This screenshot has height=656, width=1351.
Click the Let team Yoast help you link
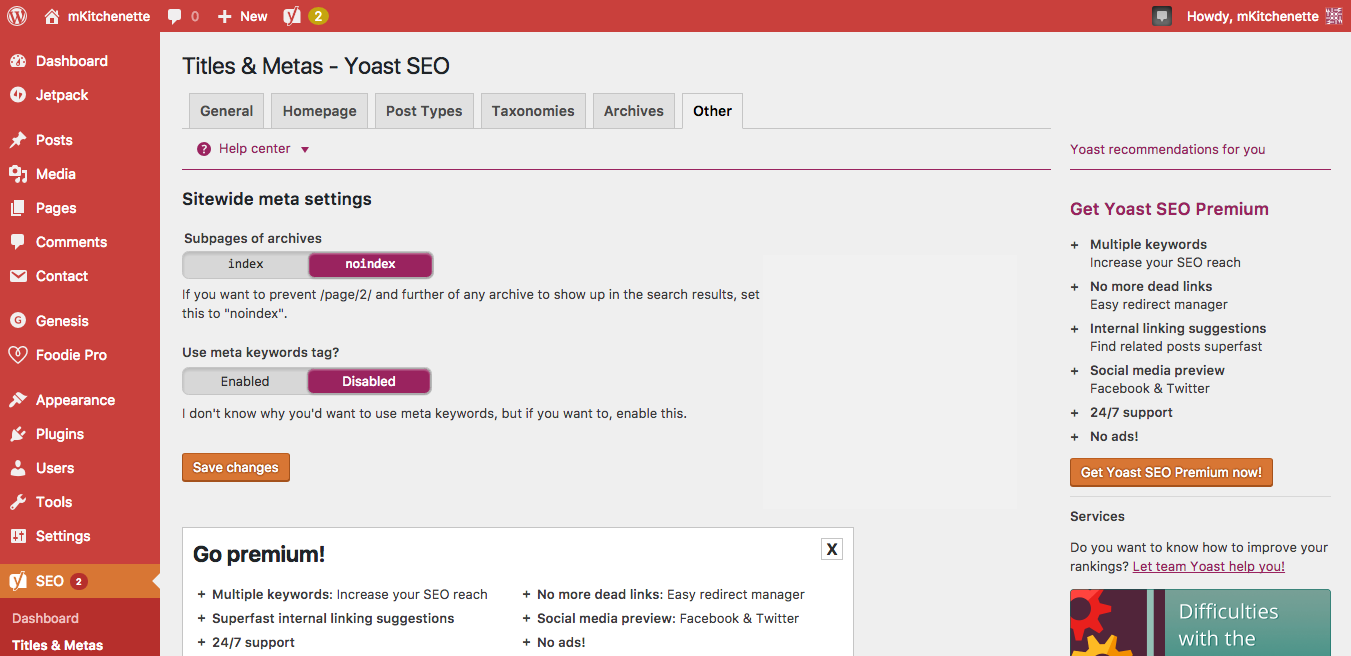[1208, 566]
